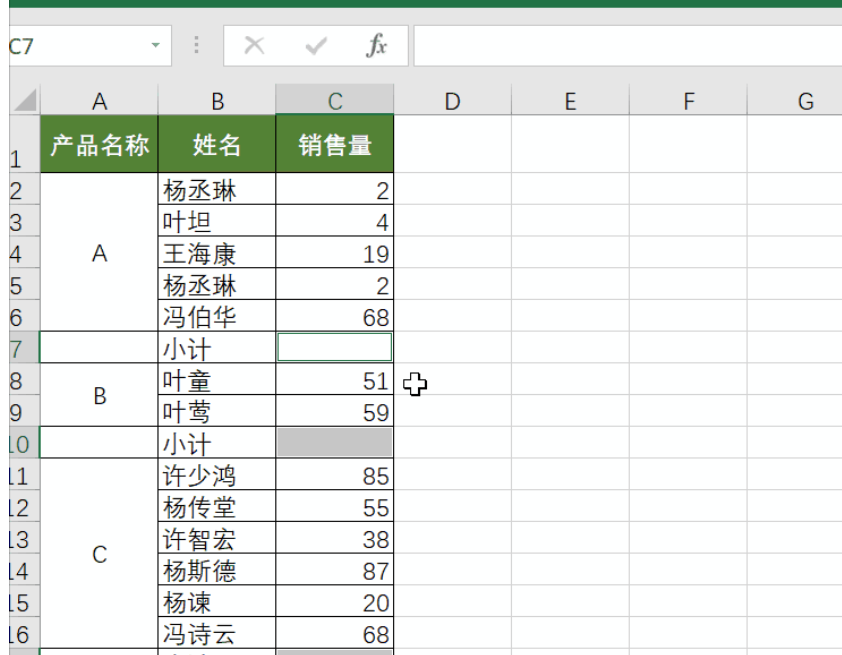Open the Name Box dropdown arrow
This screenshot has width=842, height=655.
click(156, 45)
